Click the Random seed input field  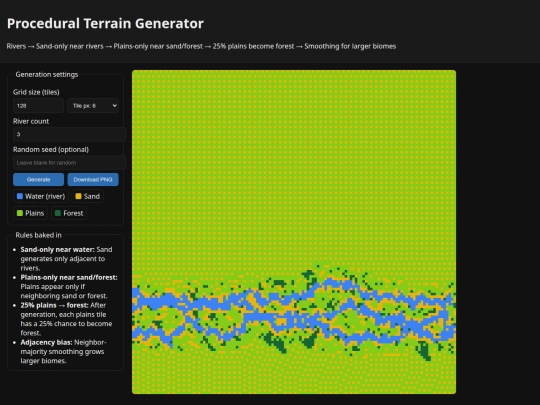click(69, 163)
